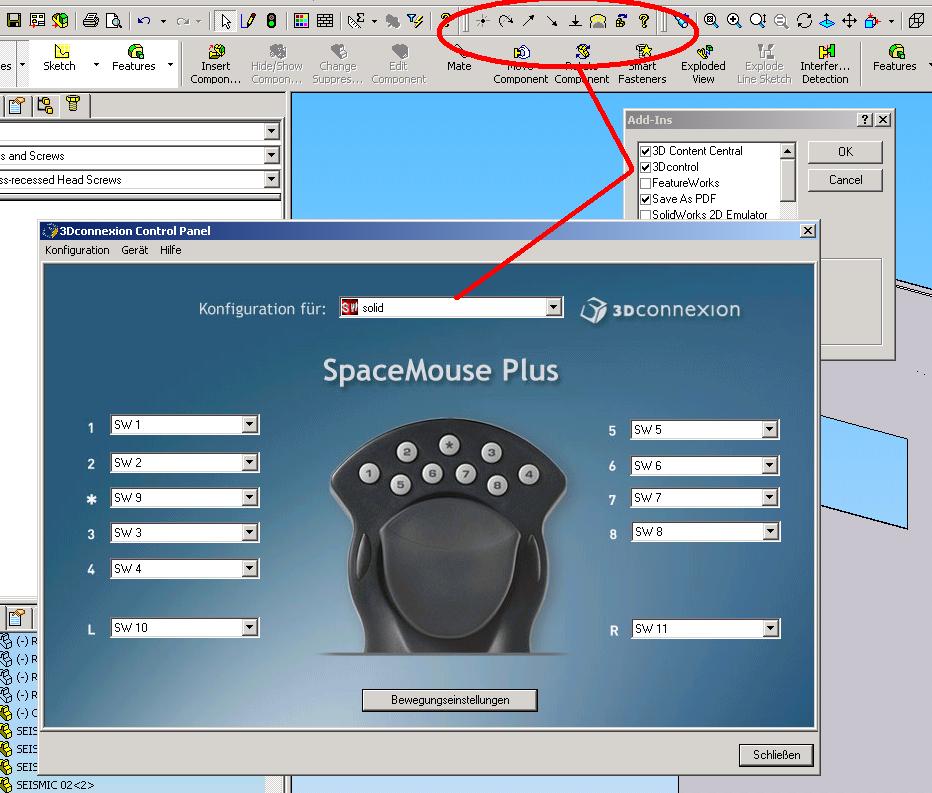
Task: Click the Move Component toolbar button
Action: pos(520,64)
